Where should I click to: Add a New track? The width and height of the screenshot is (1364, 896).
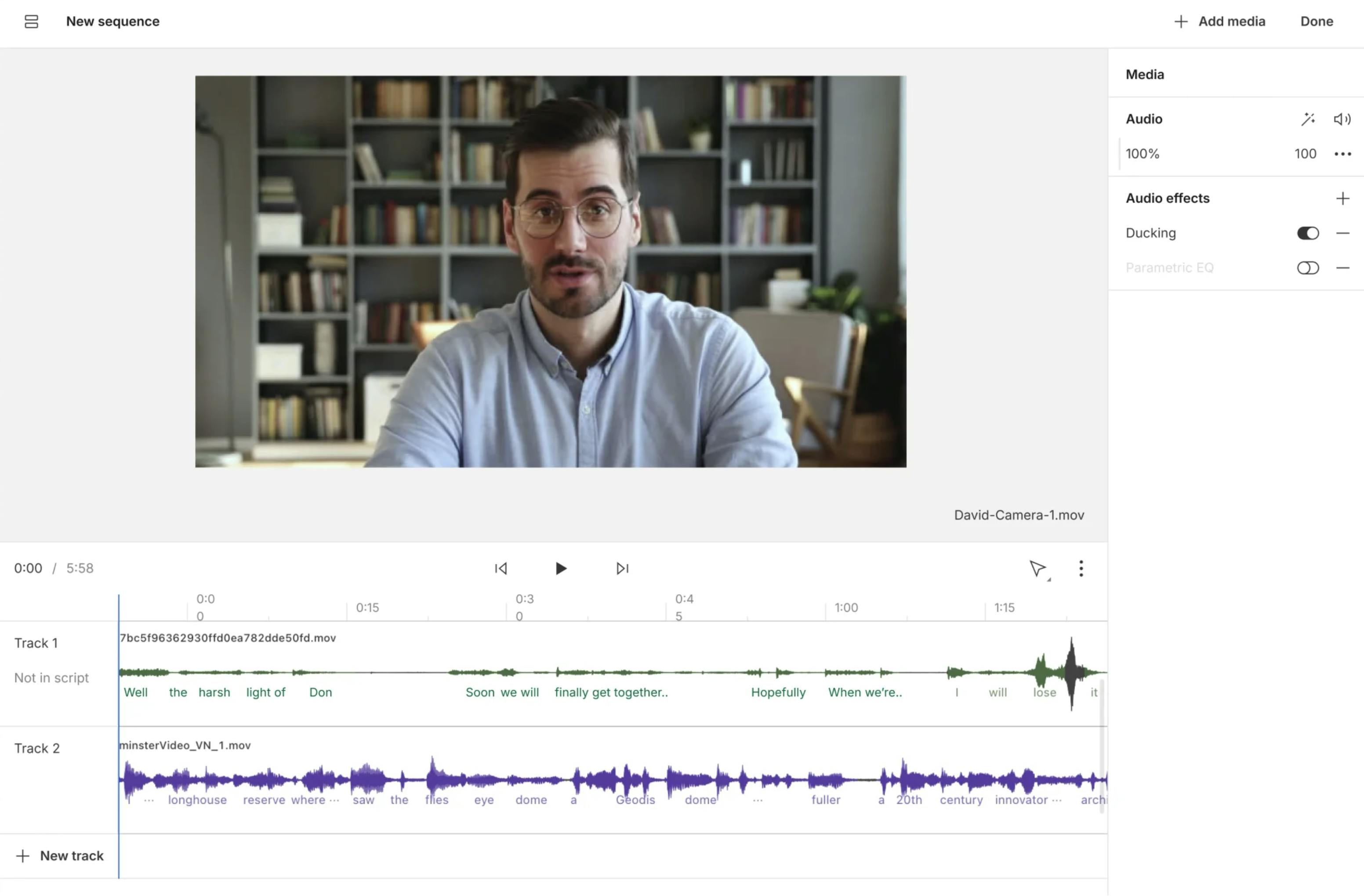(60, 856)
